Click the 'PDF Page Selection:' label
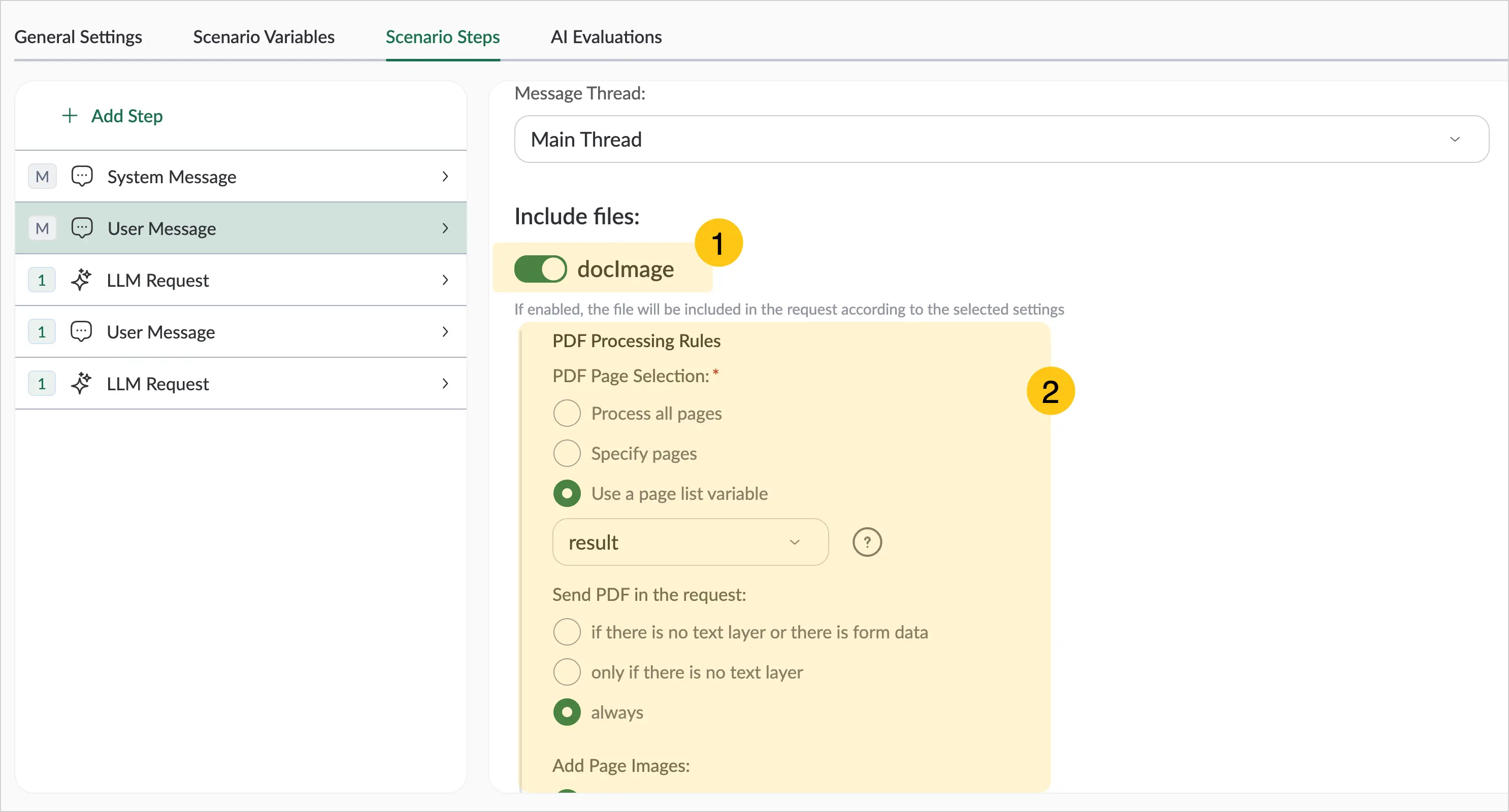This screenshot has width=1509, height=812. pos(631,376)
